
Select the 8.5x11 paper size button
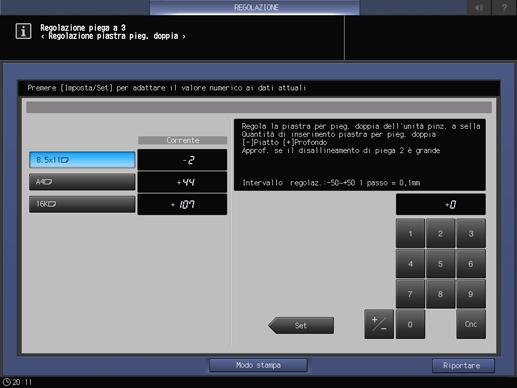point(82,160)
